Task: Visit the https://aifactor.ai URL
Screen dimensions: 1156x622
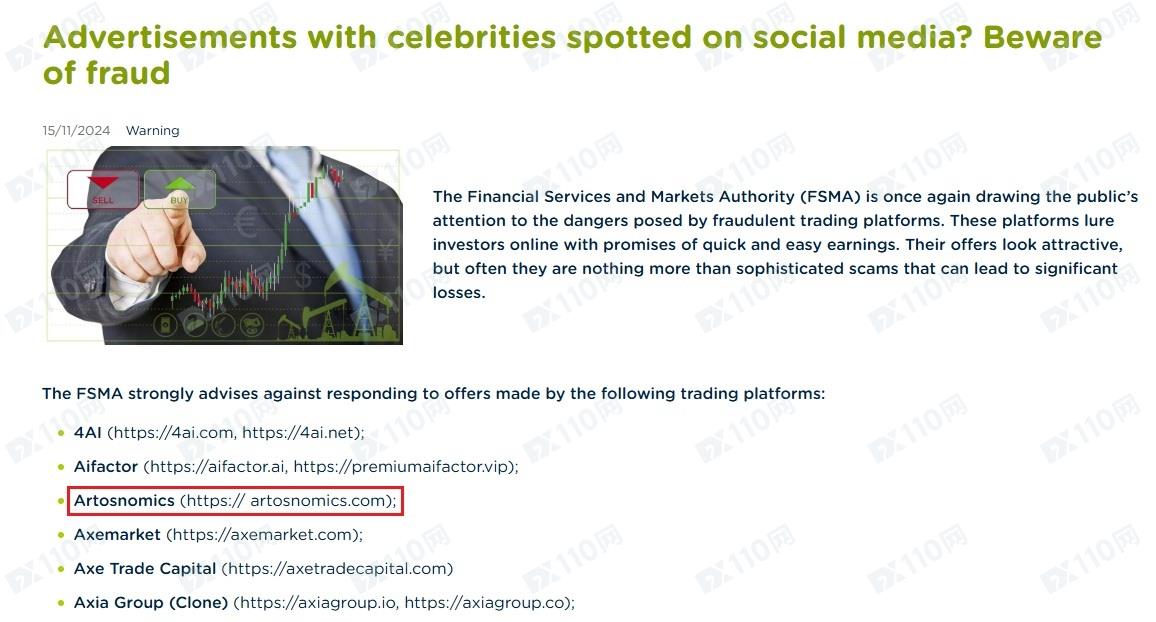Action: 216,466
